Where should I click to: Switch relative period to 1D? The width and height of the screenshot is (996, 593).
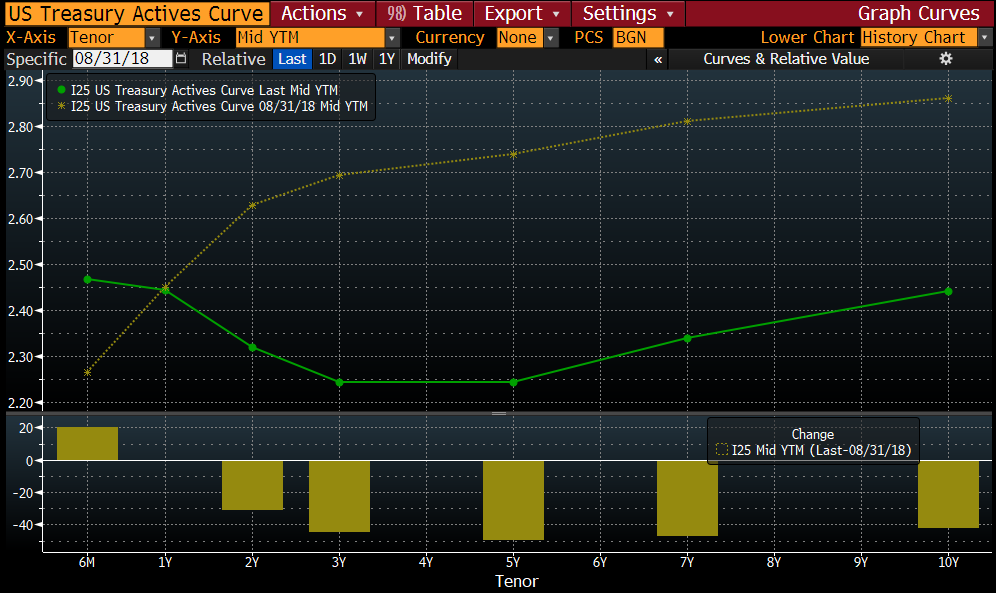click(x=327, y=59)
